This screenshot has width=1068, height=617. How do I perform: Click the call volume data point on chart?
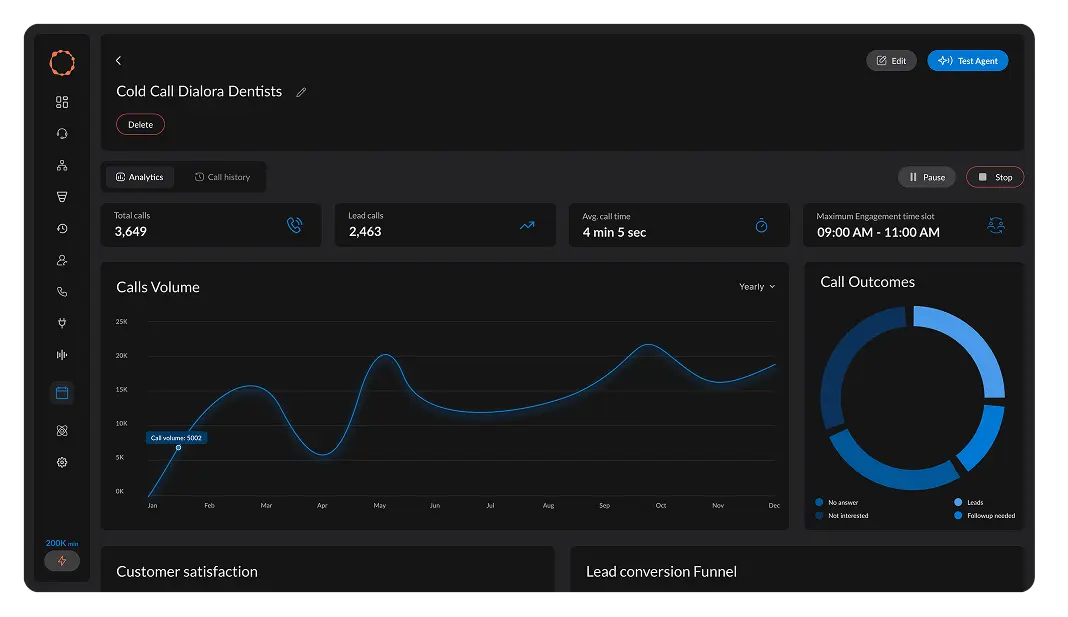pos(178,448)
